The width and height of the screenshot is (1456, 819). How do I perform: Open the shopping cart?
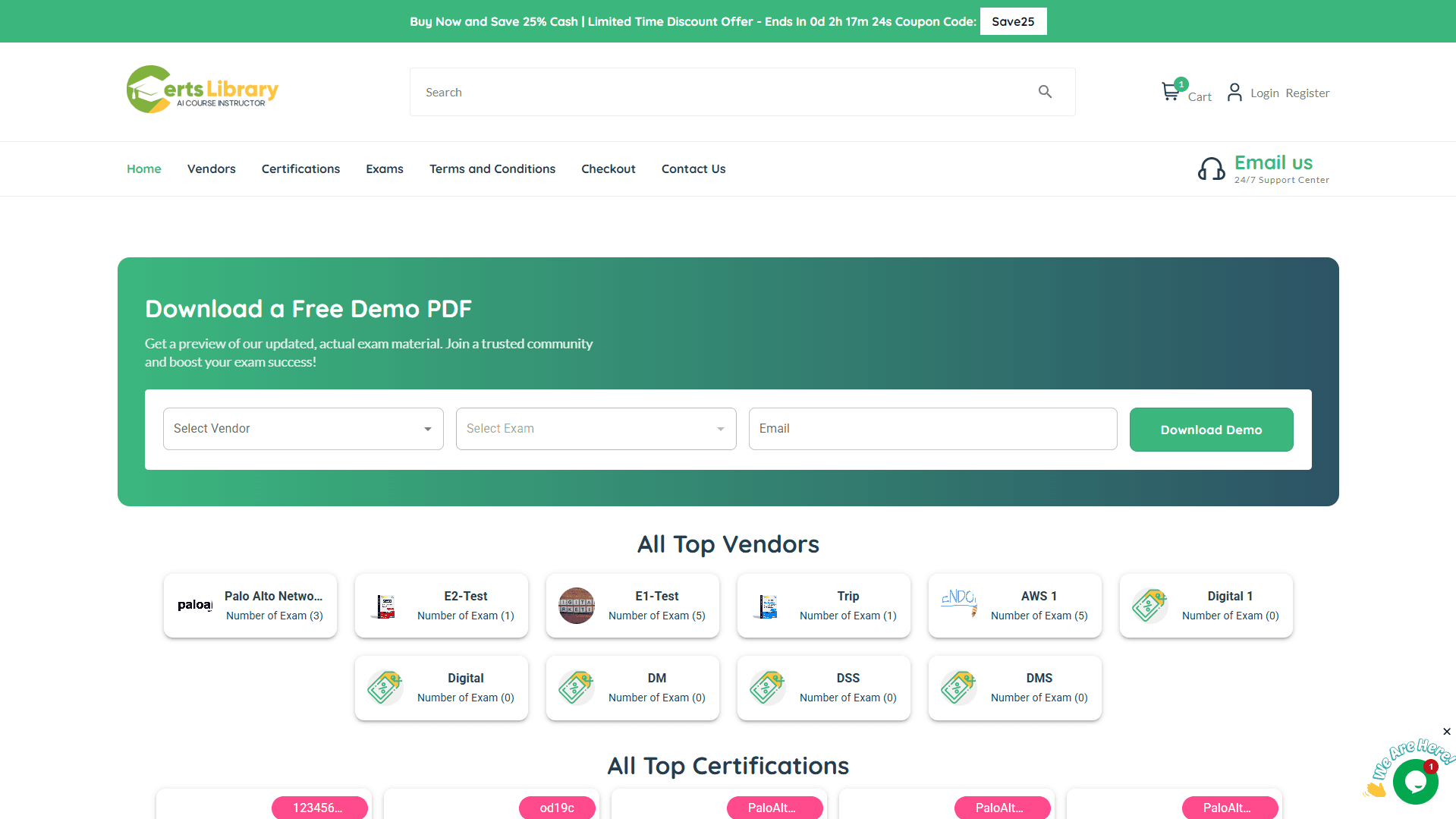pyautogui.click(x=1171, y=90)
